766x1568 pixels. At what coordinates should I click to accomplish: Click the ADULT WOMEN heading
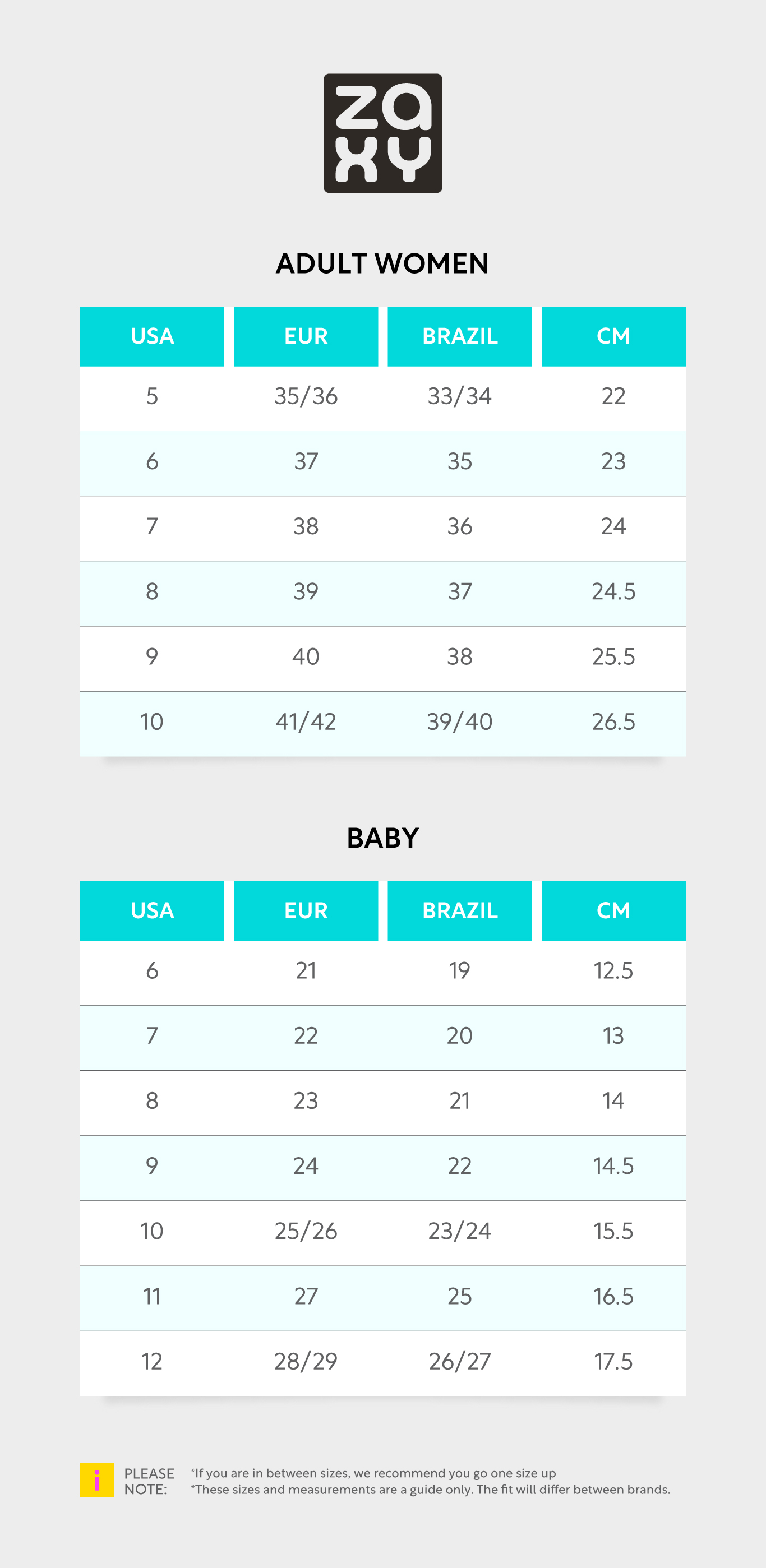pos(382,263)
